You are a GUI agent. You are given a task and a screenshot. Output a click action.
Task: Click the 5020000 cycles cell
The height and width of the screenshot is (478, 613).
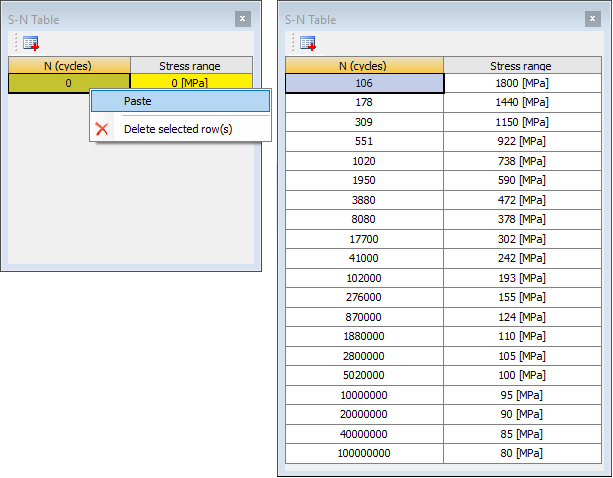(x=364, y=375)
